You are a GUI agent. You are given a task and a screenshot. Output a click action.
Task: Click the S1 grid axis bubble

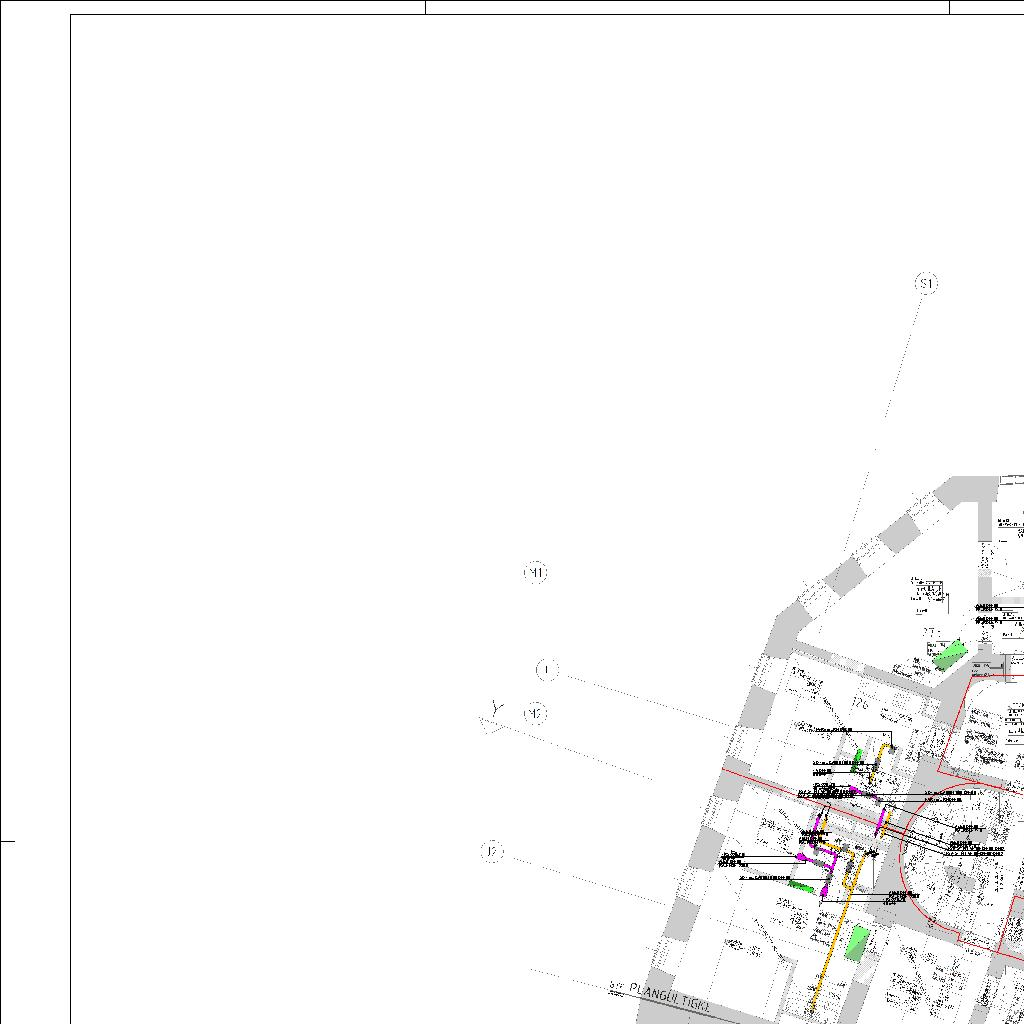[x=927, y=284]
